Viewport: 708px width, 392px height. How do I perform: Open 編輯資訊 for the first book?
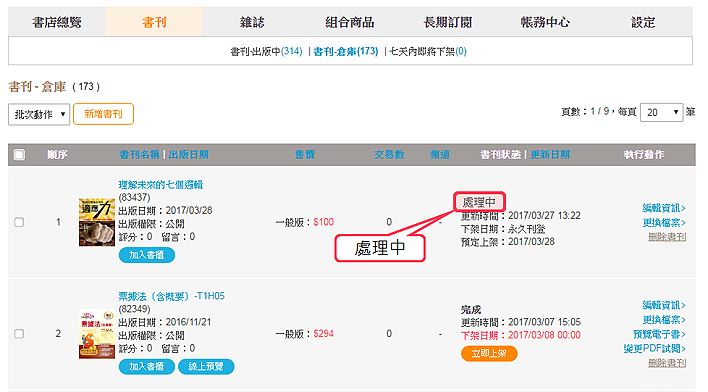664,208
